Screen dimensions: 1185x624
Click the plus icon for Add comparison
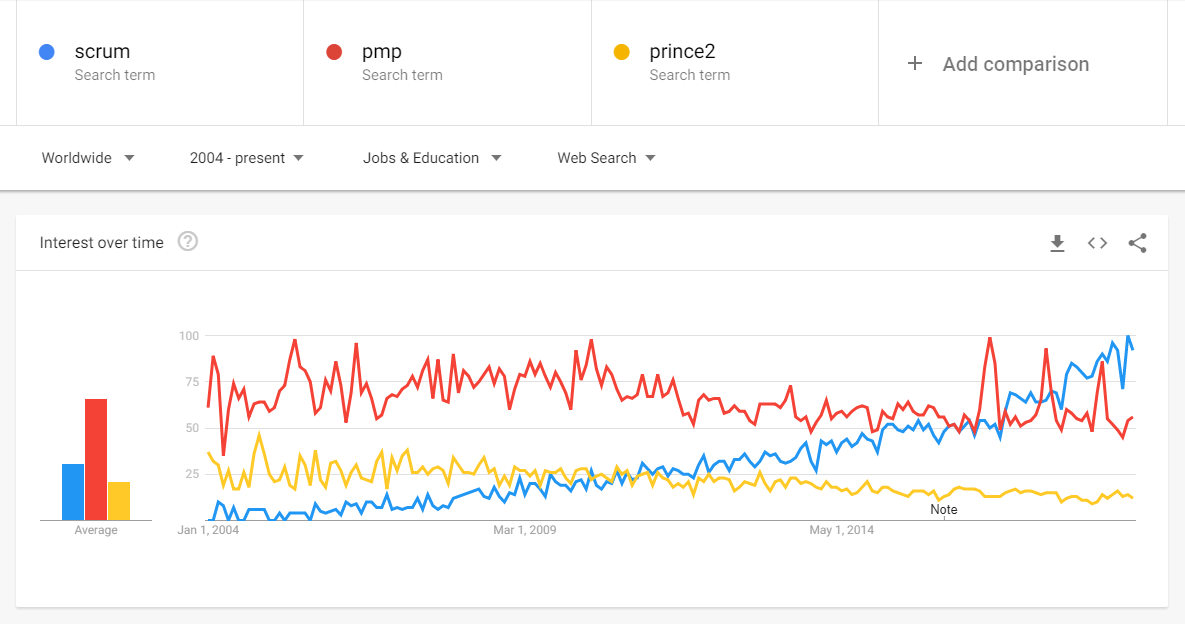pyautogui.click(x=914, y=64)
